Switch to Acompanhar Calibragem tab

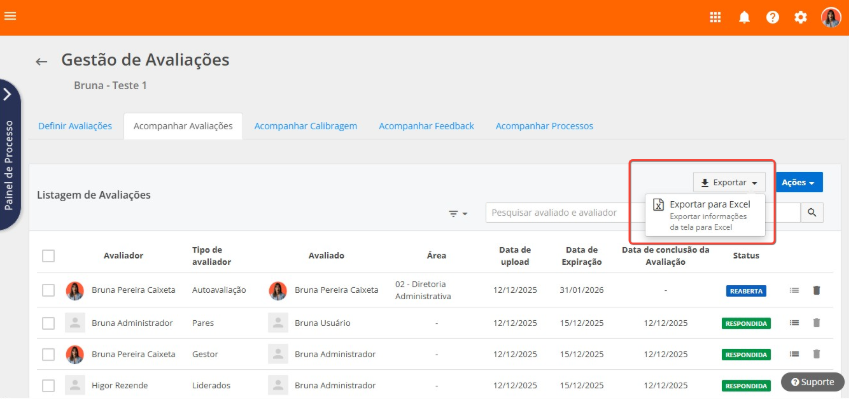(x=306, y=126)
